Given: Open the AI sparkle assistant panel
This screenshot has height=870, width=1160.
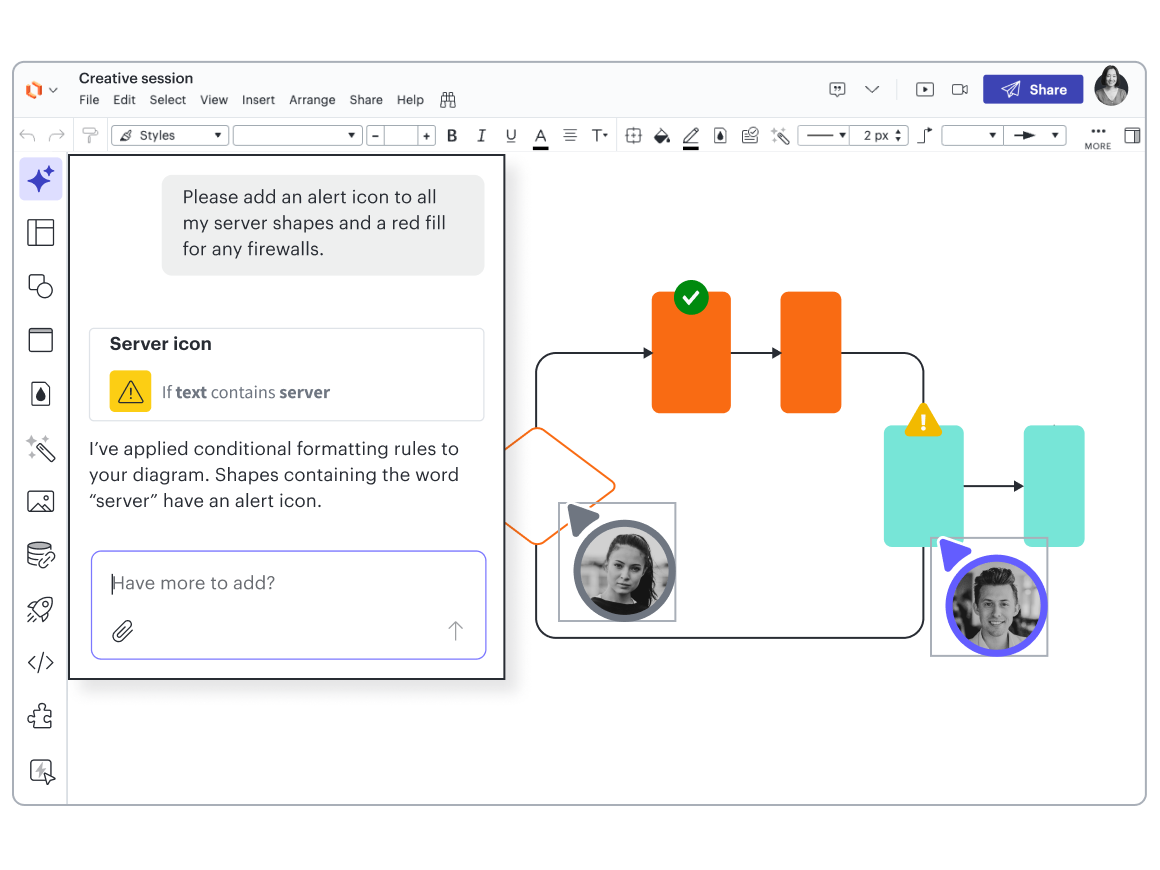Looking at the screenshot, I should tap(41, 179).
